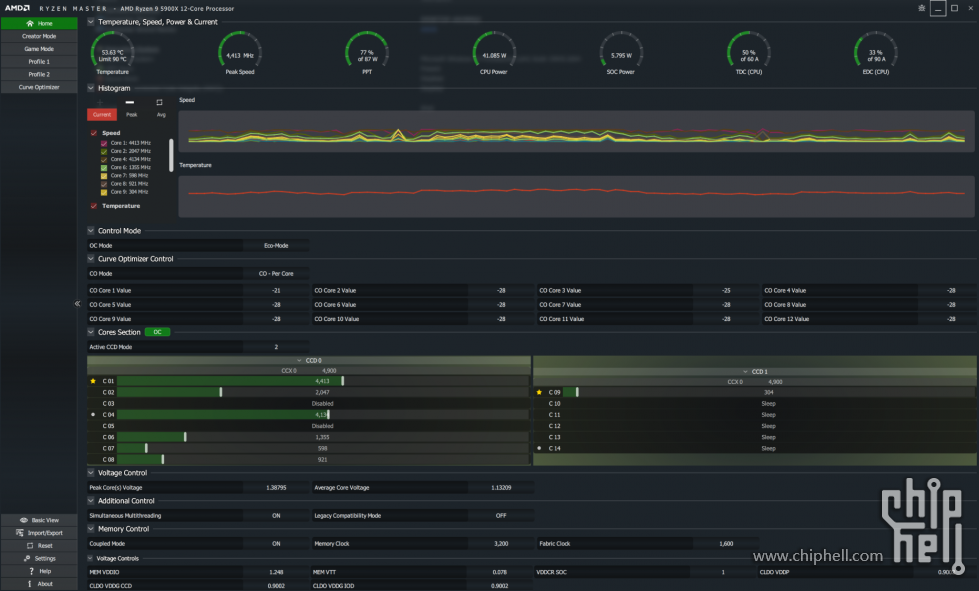The height and width of the screenshot is (591, 979).
Task: Click the histogram legend scrollbar
Action: pos(171,155)
